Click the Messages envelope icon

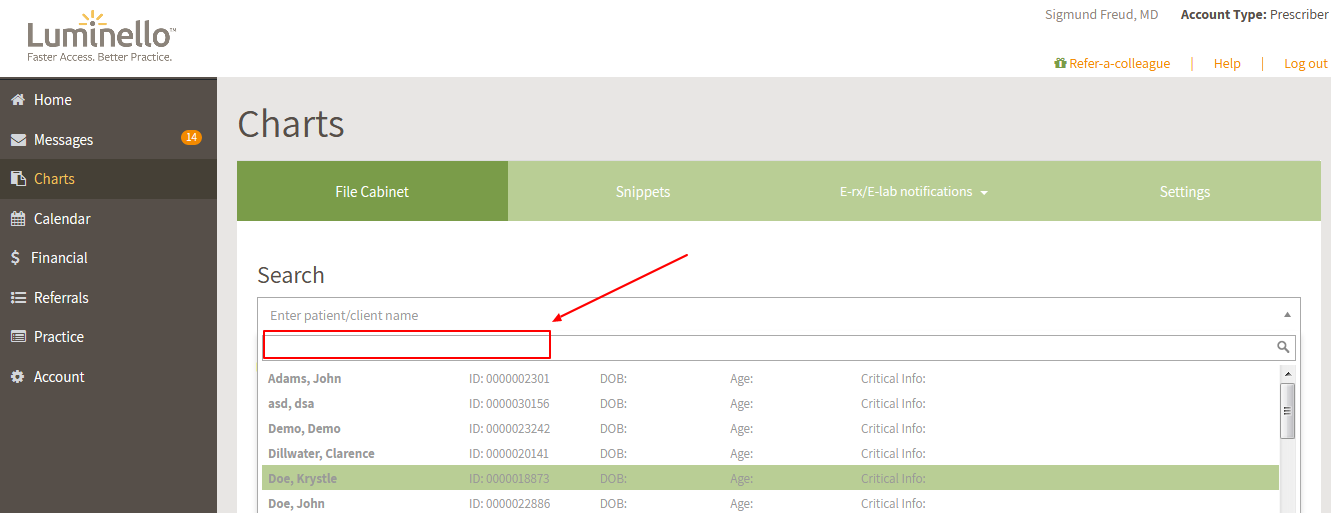18,140
